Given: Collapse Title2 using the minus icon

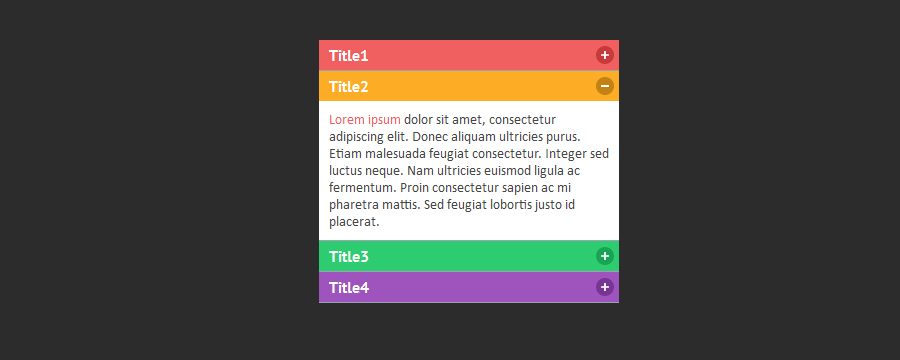Looking at the screenshot, I should tap(604, 86).
